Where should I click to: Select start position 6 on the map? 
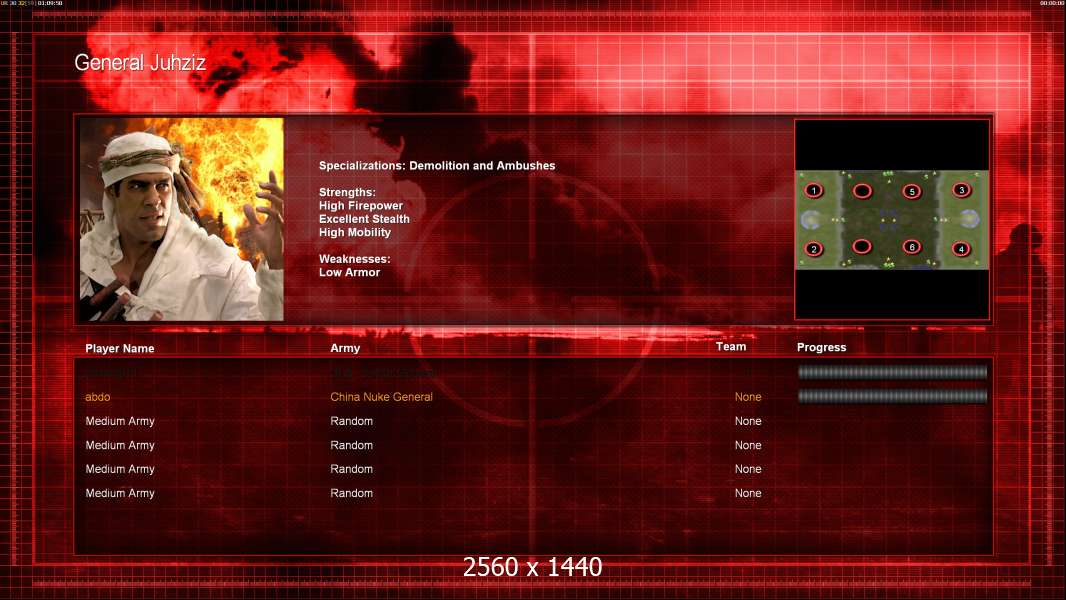pyautogui.click(x=912, y=247)
